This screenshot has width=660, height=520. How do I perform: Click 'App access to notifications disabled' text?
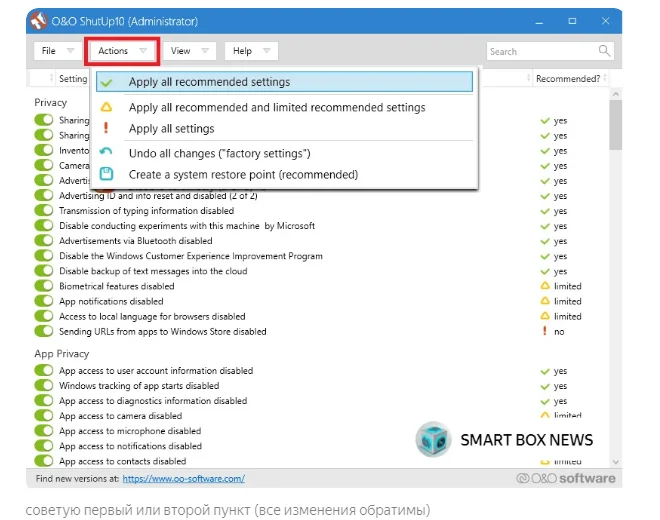point(130,446)
